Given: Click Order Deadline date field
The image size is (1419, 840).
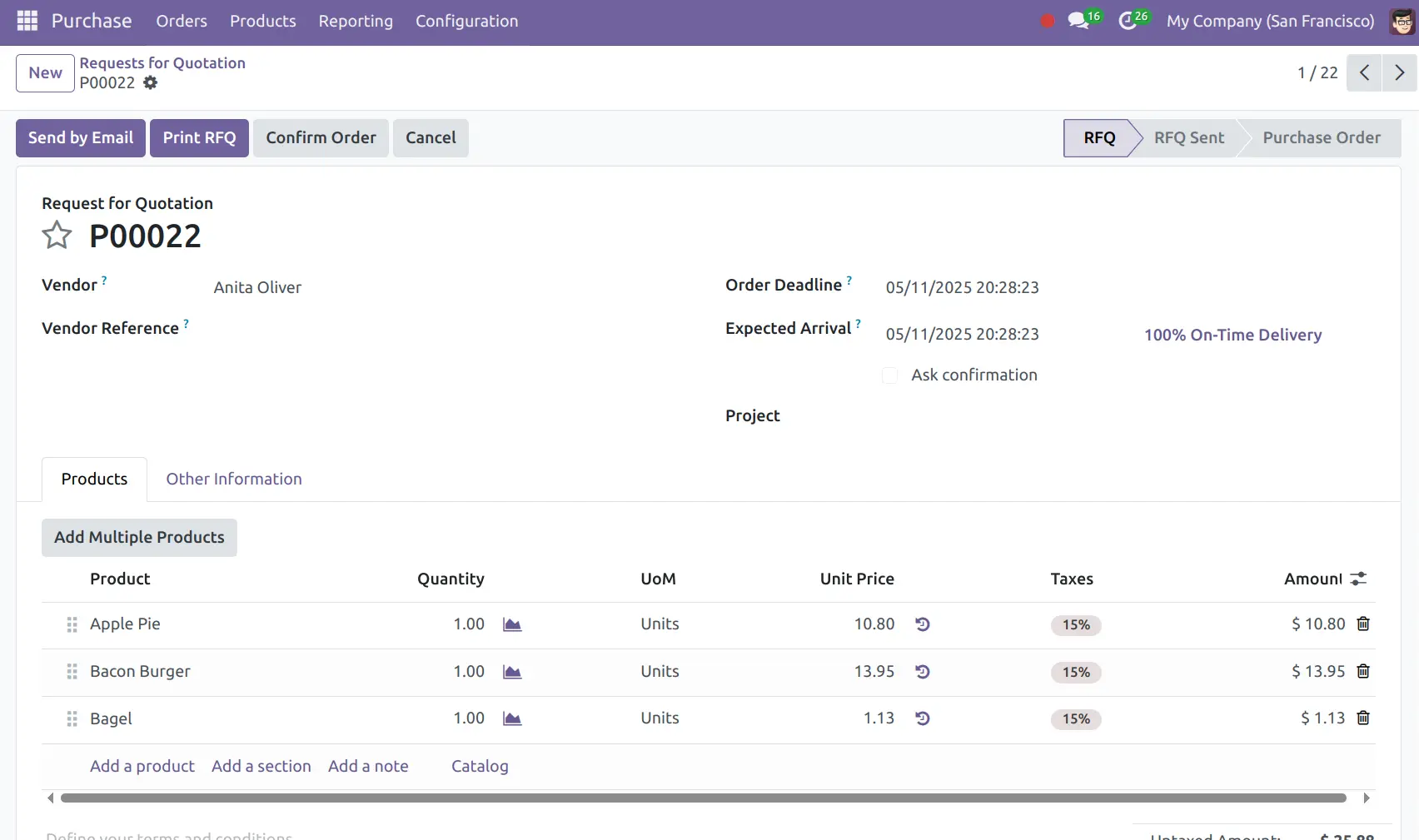Looking at the screenshot, I should tap(962, 287).
